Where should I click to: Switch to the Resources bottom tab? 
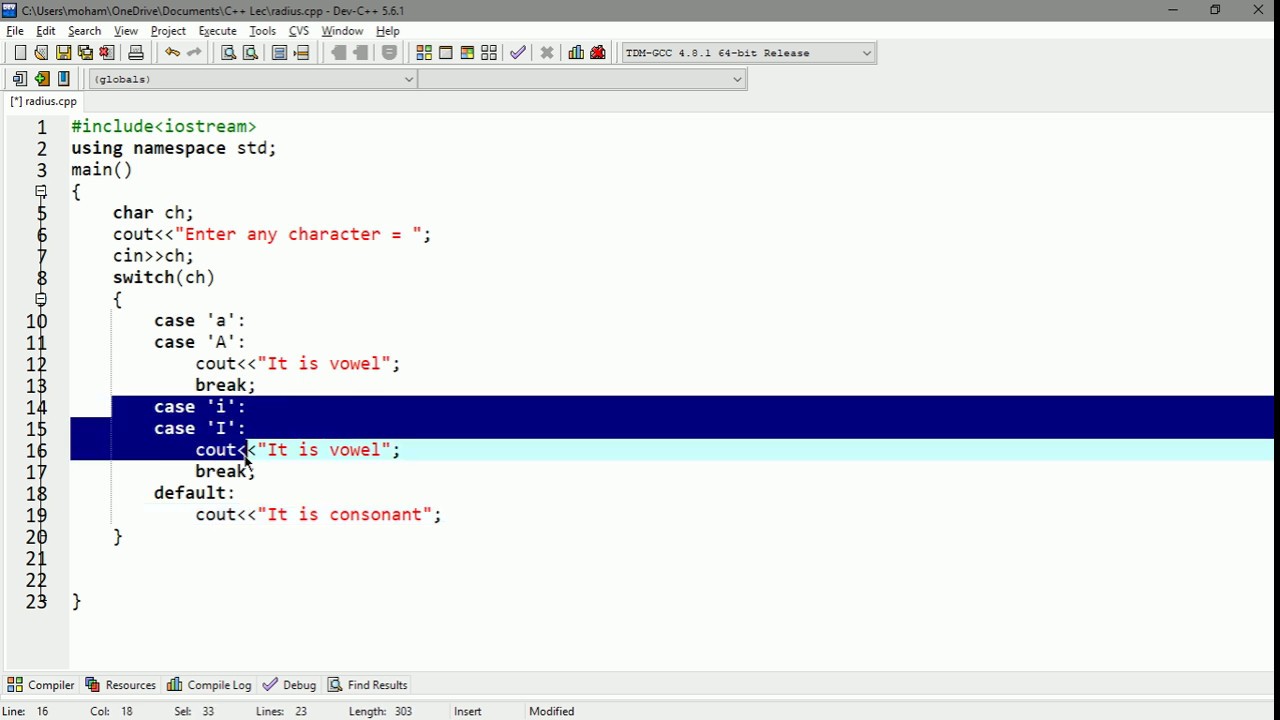click(120, 685)
